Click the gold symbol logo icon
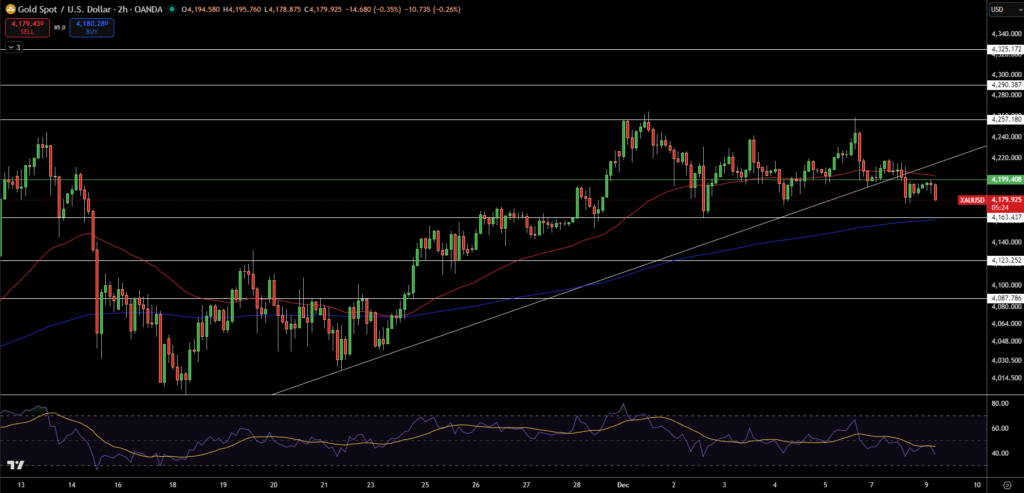1024x493 pixels. pos(11,10)
